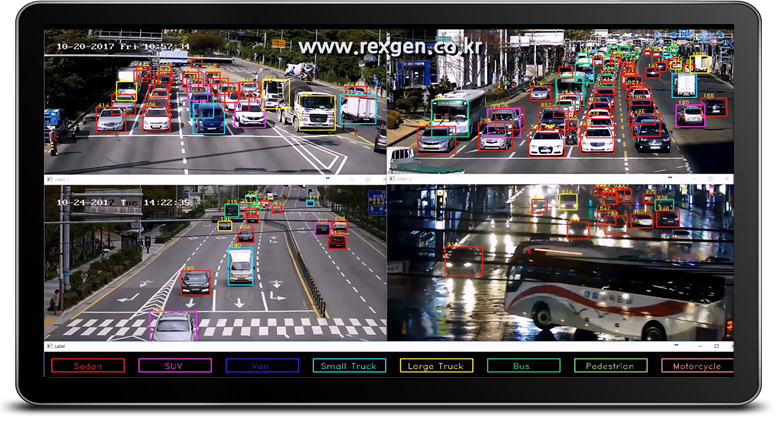This screenshot has height=427, width=776.
Task: Click the cyan-boxed white truck numbered 190
Action: (x=241, y=266)
